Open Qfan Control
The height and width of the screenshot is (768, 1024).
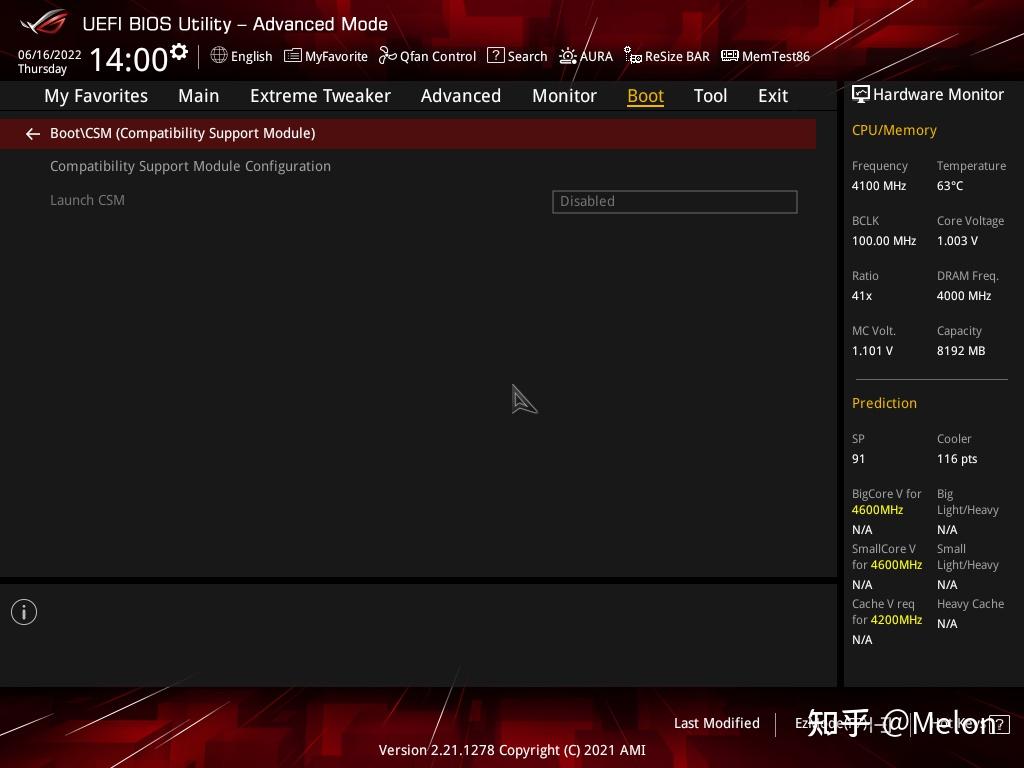[x=427, y=56]
